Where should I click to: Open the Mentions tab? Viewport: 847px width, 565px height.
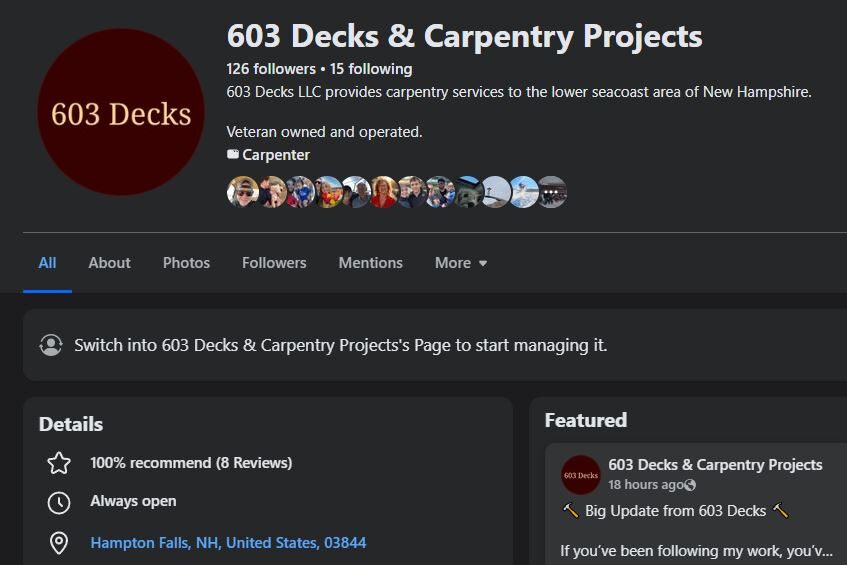[x=371, y=263]
